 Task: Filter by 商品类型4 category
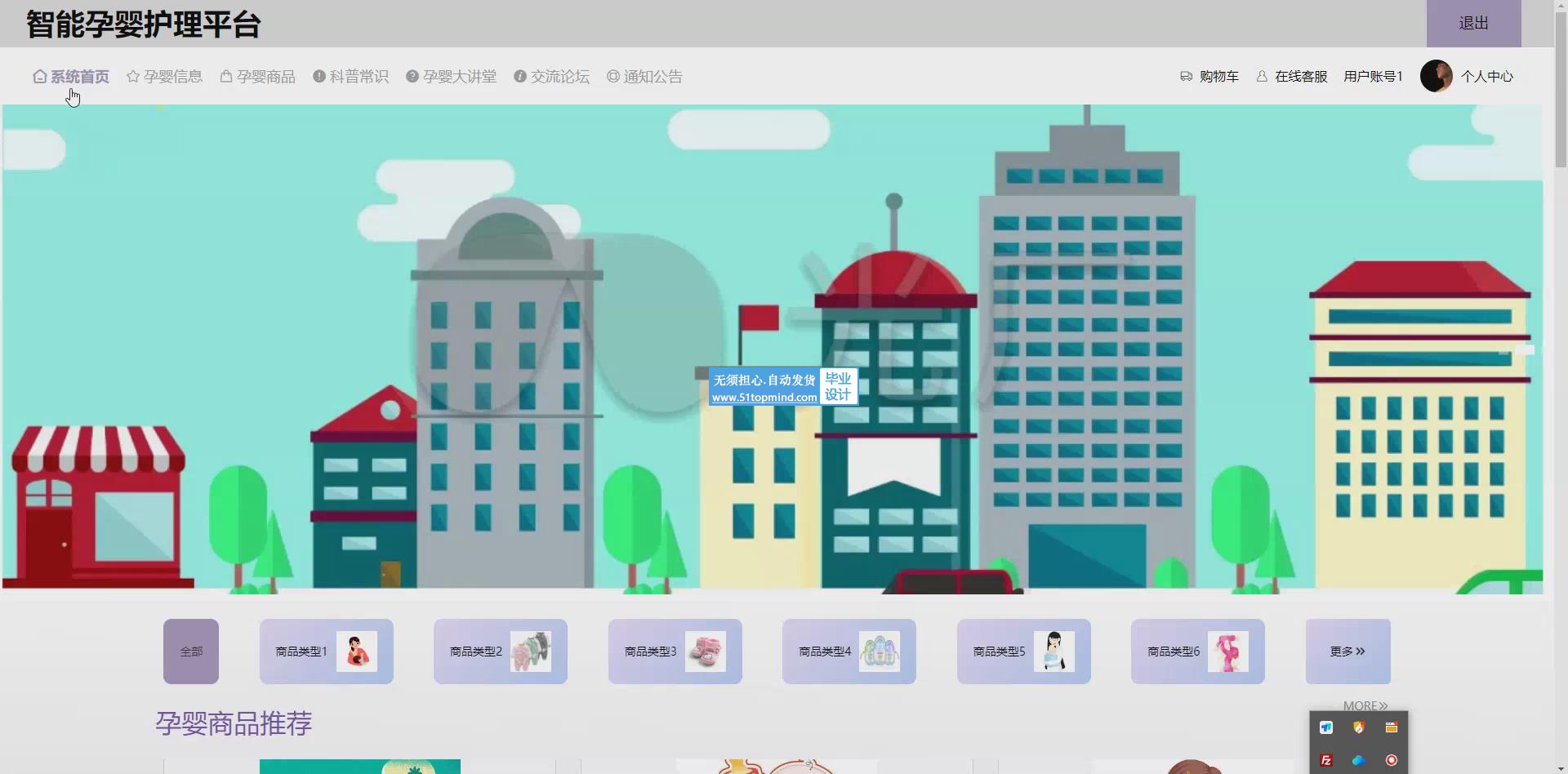[x=849, y=652]
